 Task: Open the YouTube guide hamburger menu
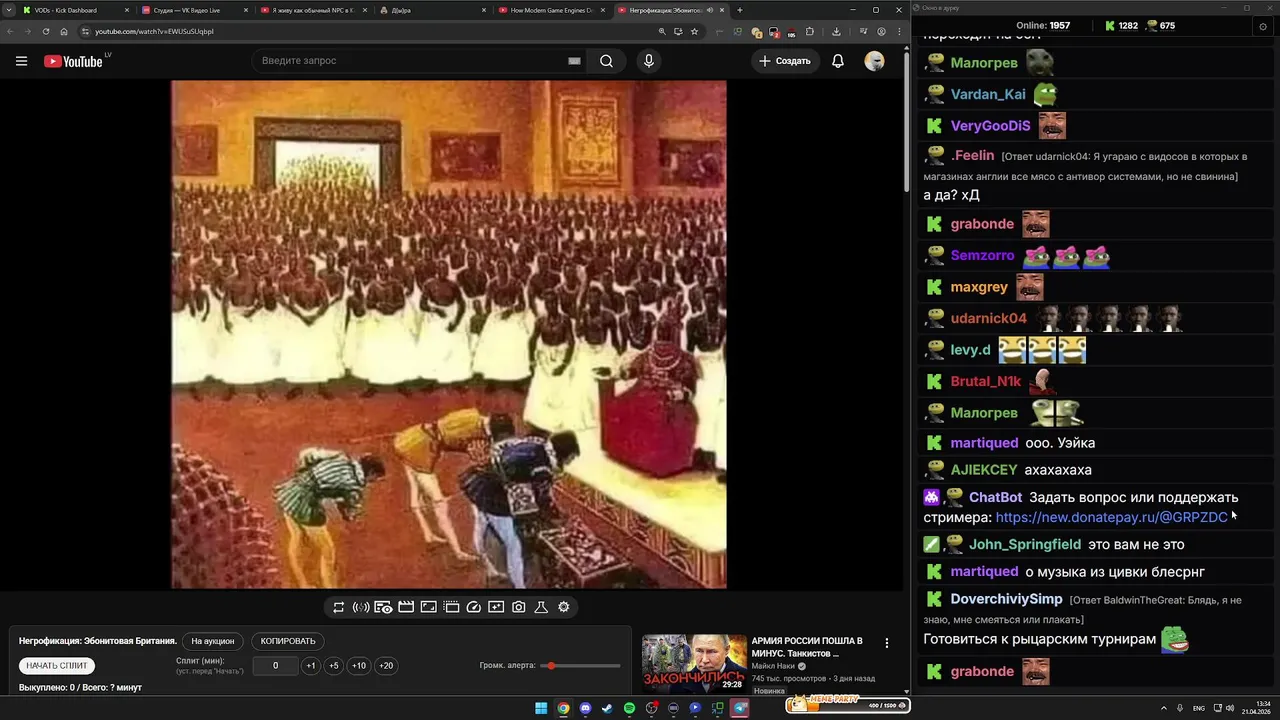21,61
